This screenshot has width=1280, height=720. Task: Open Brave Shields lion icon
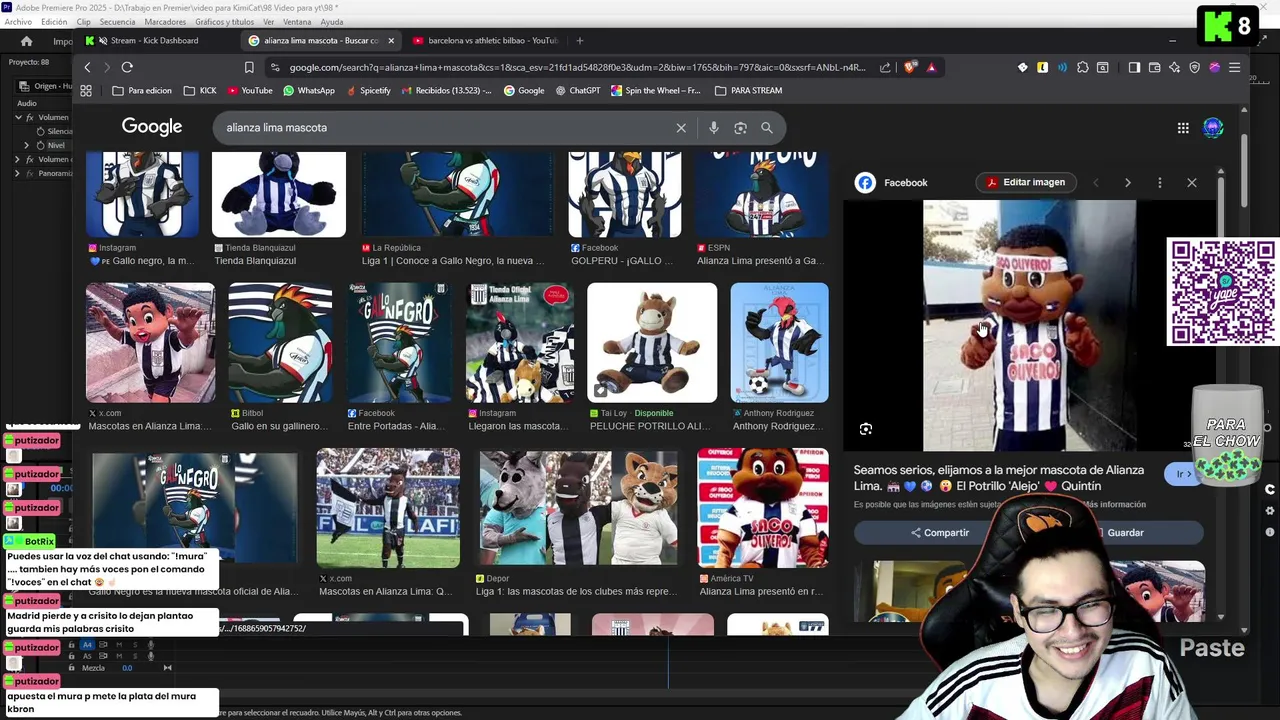[909, 67]
